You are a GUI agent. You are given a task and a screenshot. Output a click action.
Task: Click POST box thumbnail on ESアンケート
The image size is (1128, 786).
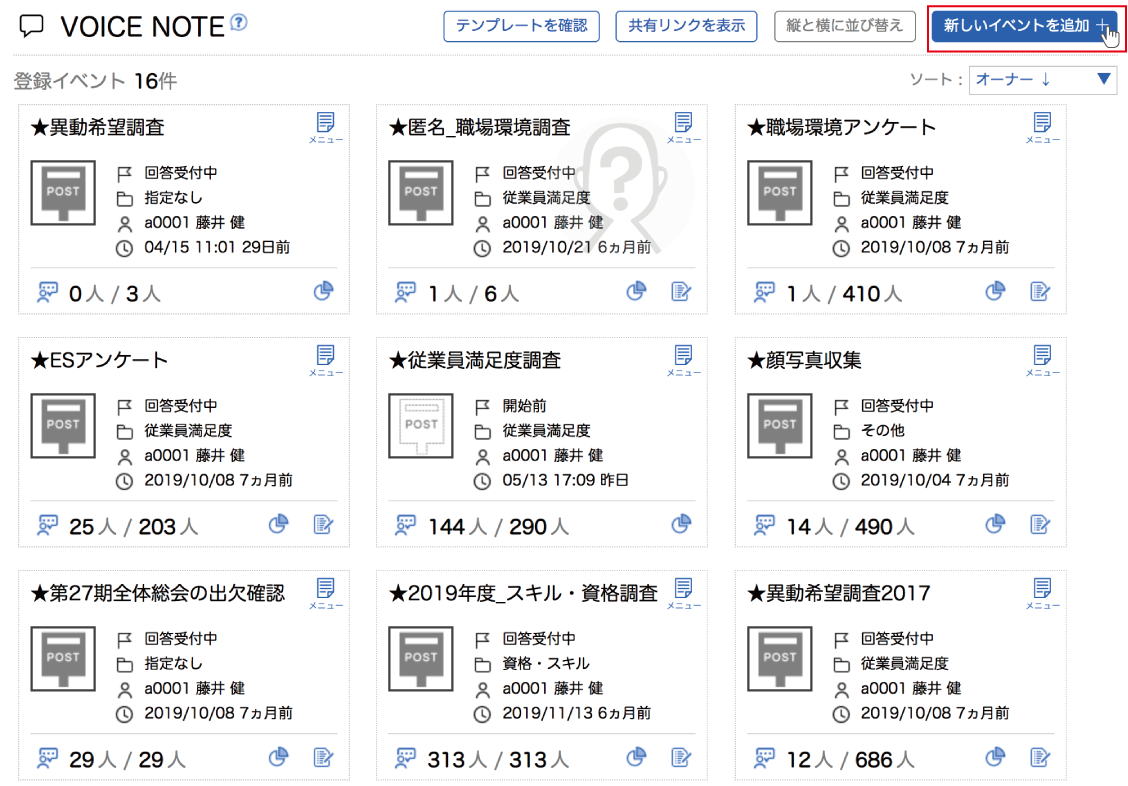pyautogui.click(x=63, y=428)
